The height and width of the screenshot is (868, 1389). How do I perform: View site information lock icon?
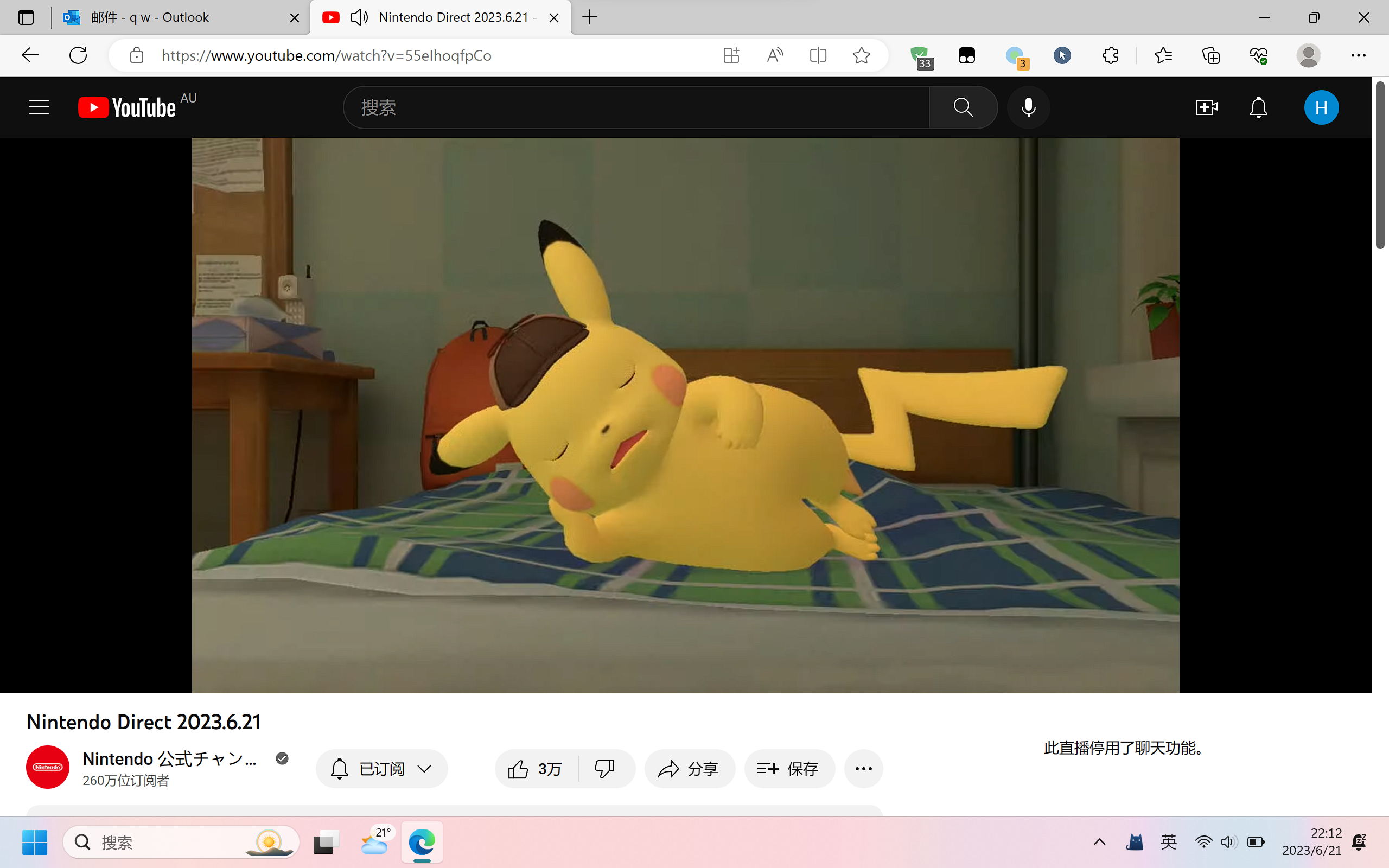coord(137,55)
